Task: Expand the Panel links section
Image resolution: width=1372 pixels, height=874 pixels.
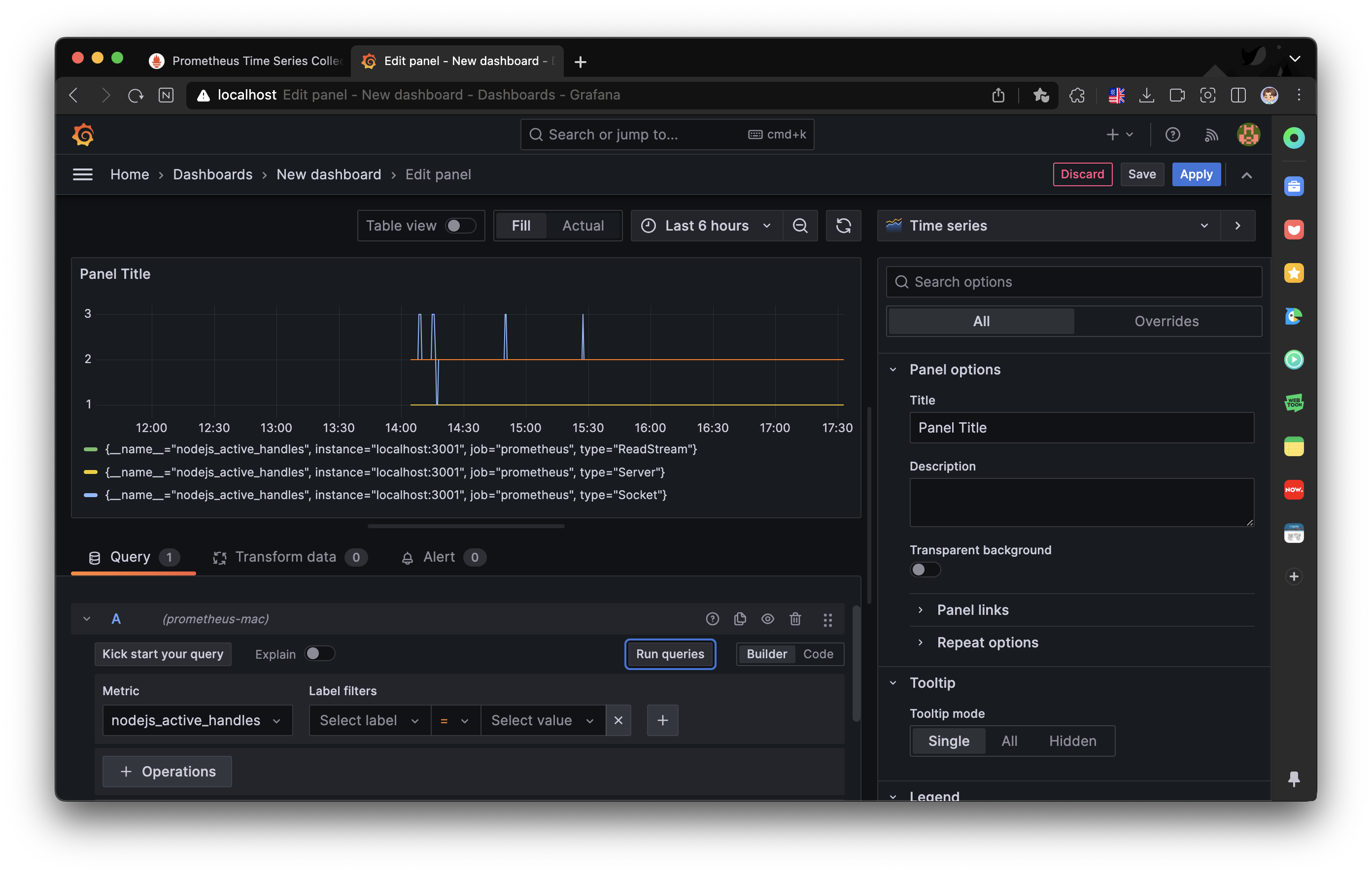Action: click(973, 609)
